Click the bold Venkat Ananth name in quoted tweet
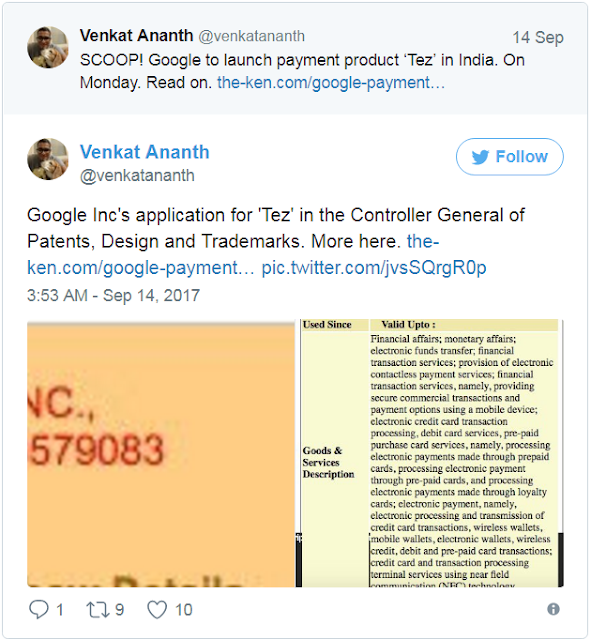 (136, 36)
